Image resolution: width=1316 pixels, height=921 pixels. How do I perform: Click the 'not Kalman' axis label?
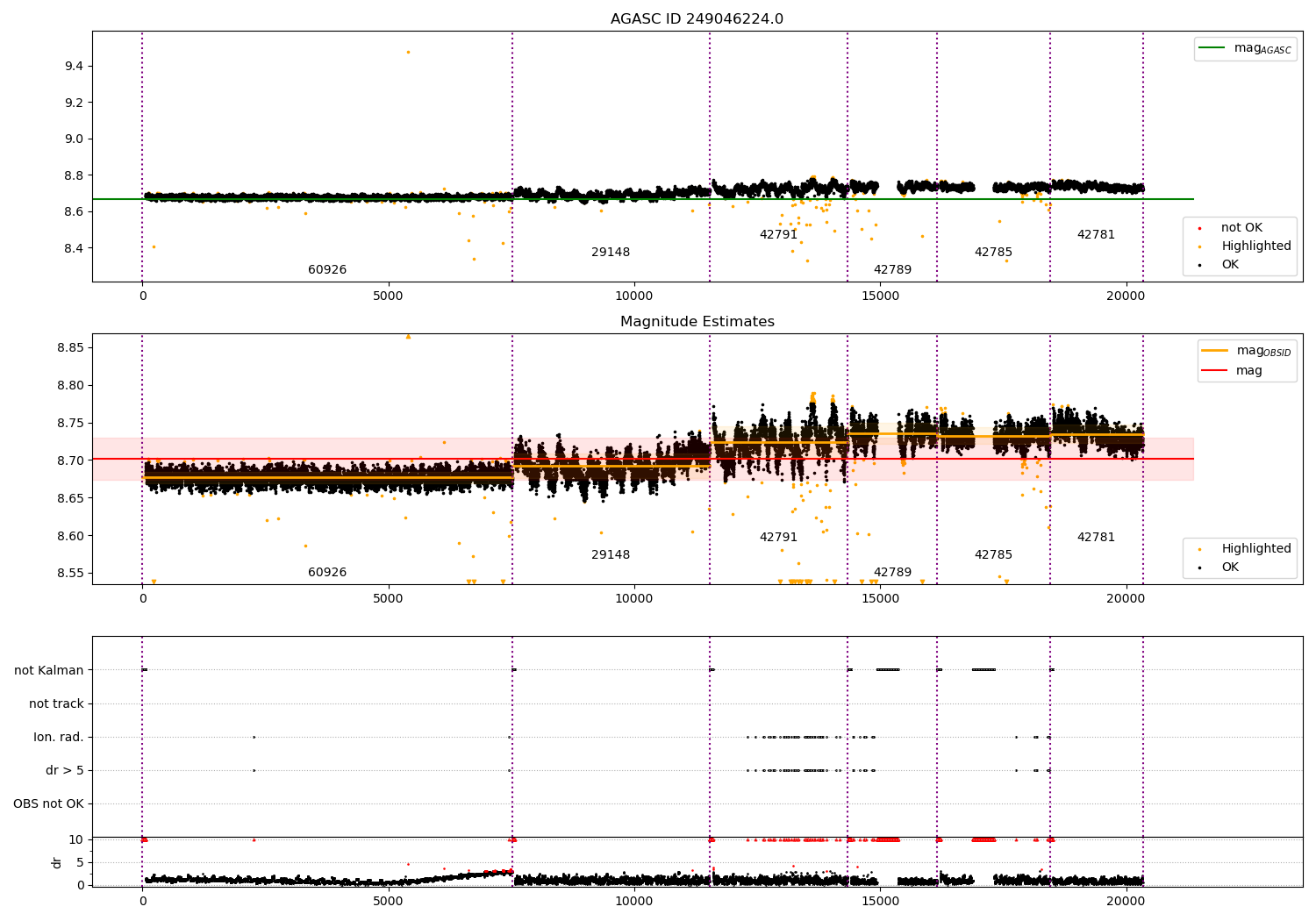pos(49,671)
